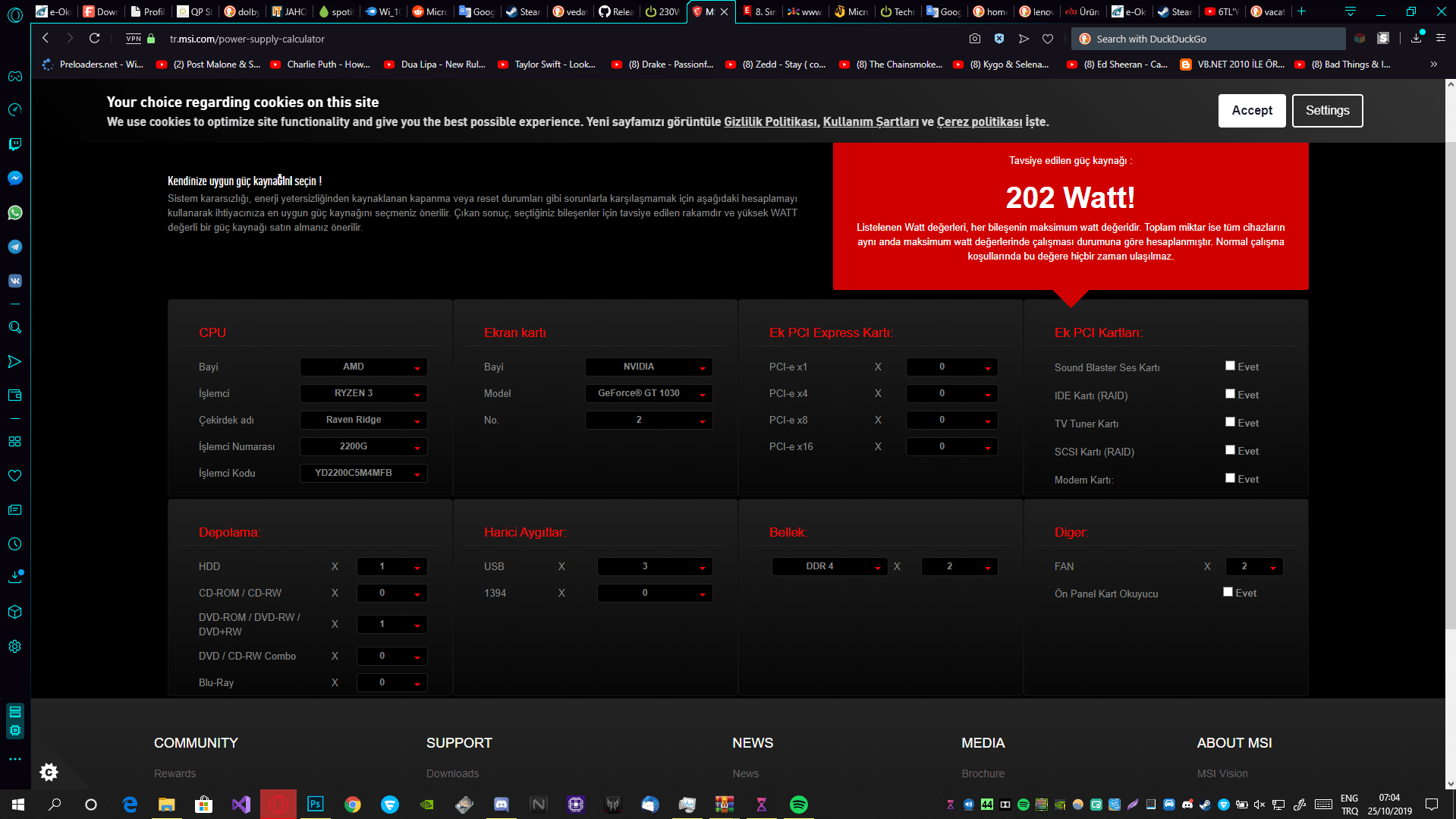Switch to the spotify tab
The height and width of the screenshot is (819, 1456).
pos(335,11)
